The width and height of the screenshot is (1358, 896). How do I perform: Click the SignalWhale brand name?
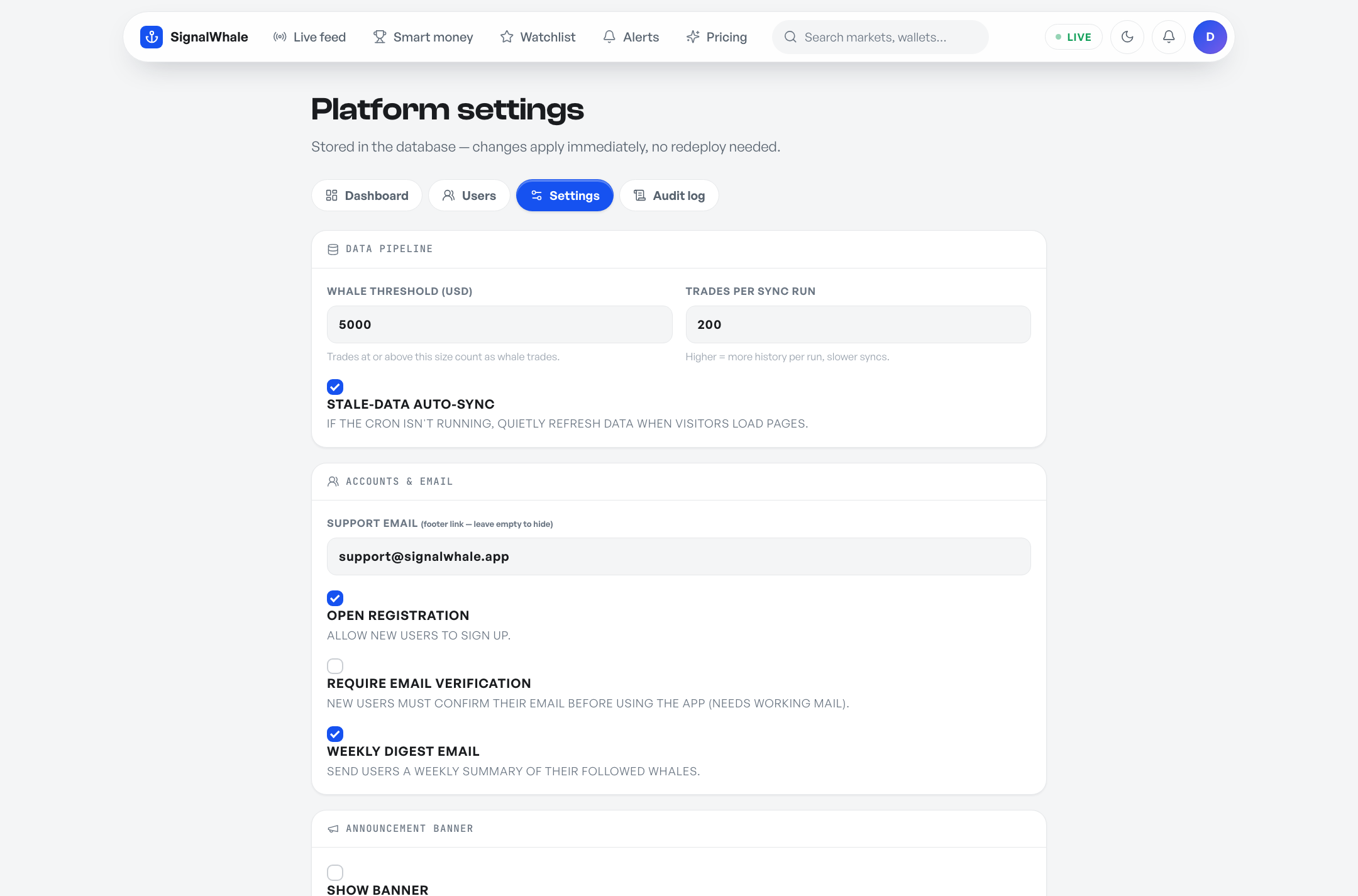(209, 37)
